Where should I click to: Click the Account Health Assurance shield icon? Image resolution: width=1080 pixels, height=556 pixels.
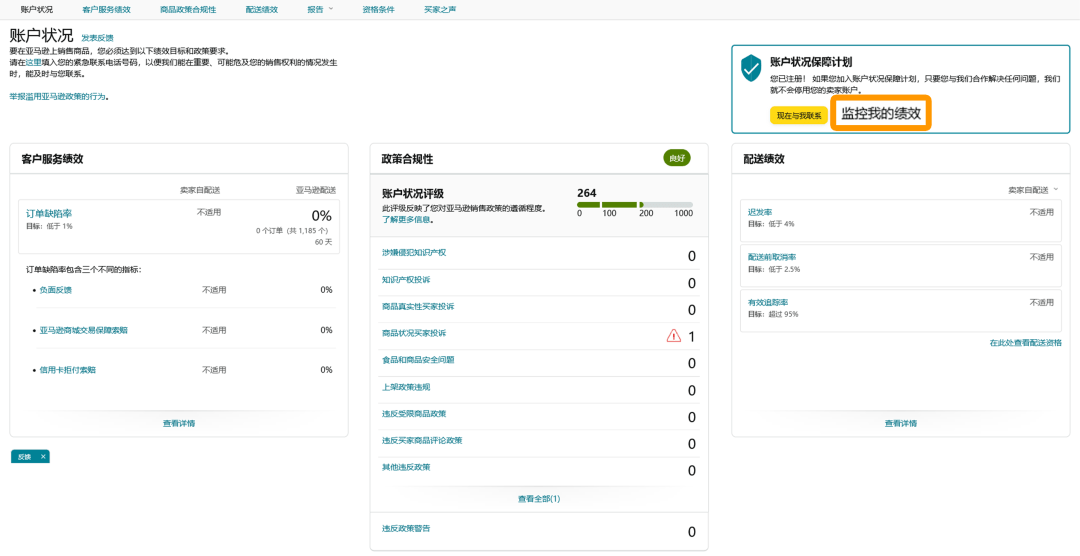coord(751,68)
